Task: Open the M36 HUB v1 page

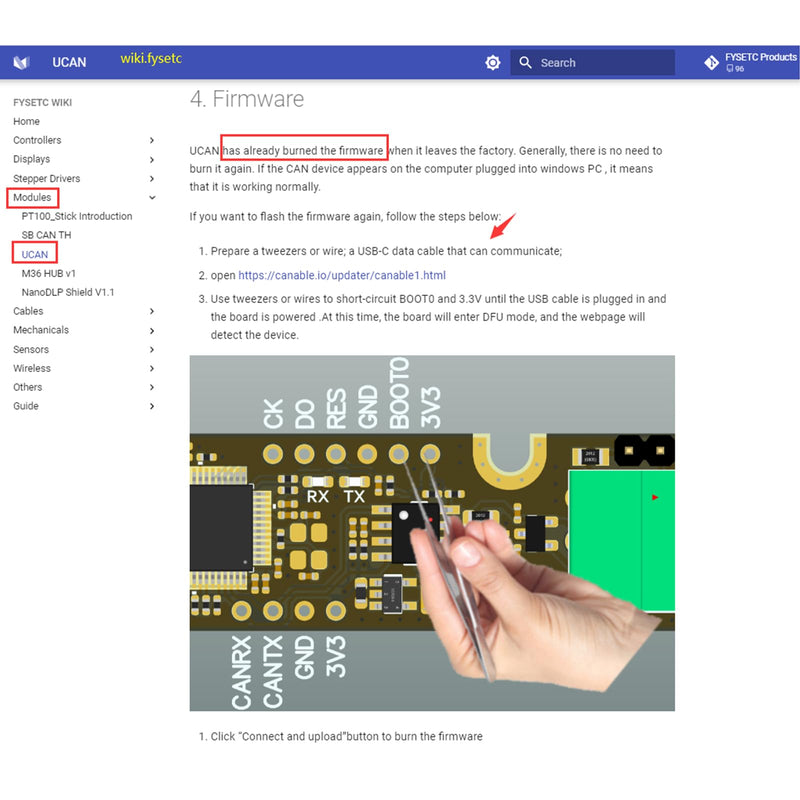Action: [x=48, y=273]
